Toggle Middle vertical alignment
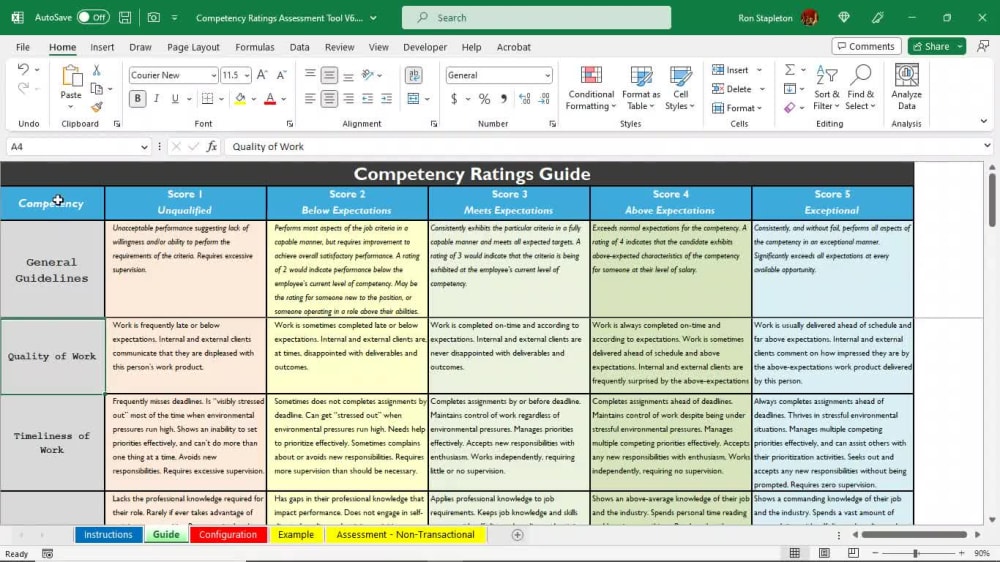Image resolution: width=1000 pixels, height=562 pixels. [329, 75]
